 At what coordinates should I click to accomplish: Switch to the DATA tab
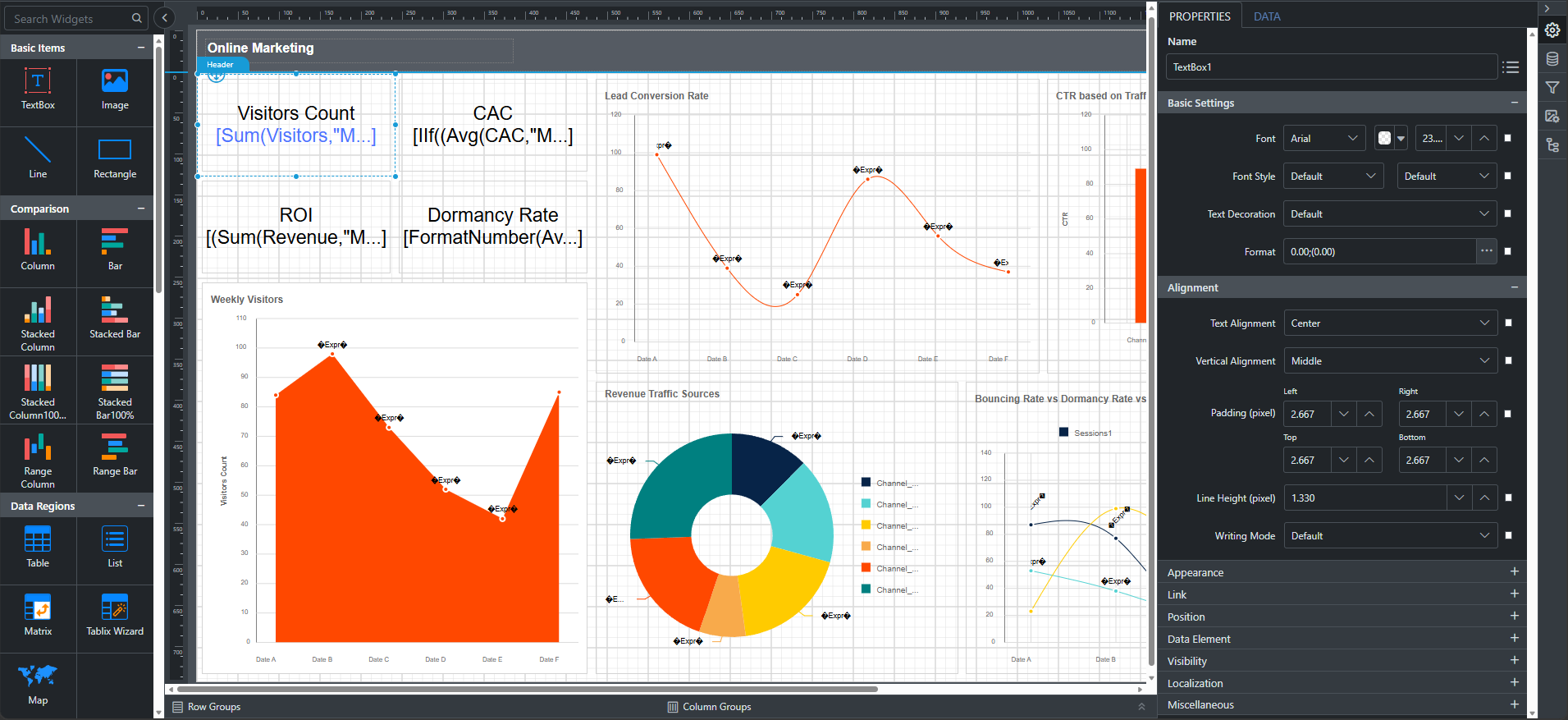pyautogui.click(x=1267, y=16)
